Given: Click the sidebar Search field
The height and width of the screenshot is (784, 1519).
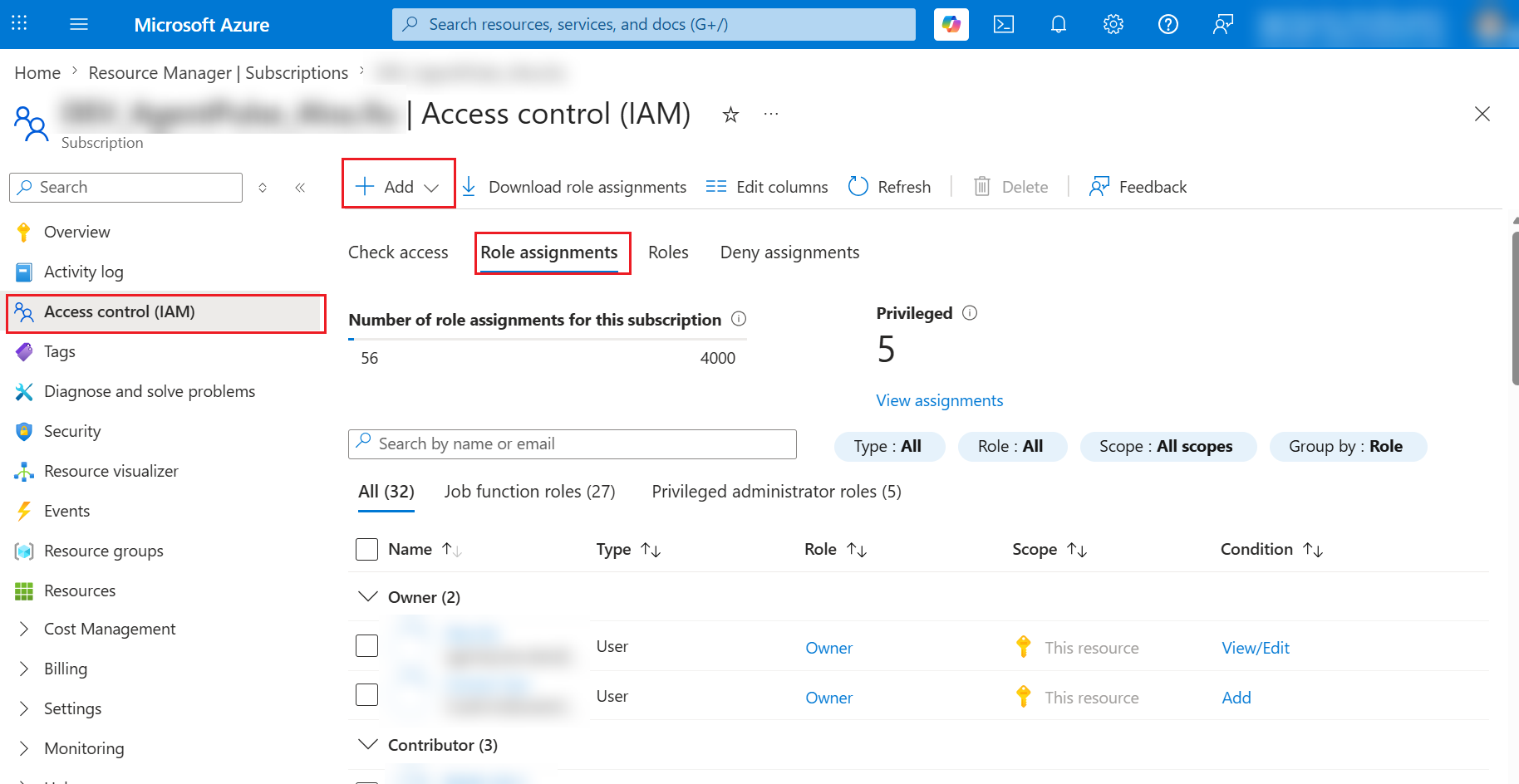Looking at the screenshot, I should (126, 188).
